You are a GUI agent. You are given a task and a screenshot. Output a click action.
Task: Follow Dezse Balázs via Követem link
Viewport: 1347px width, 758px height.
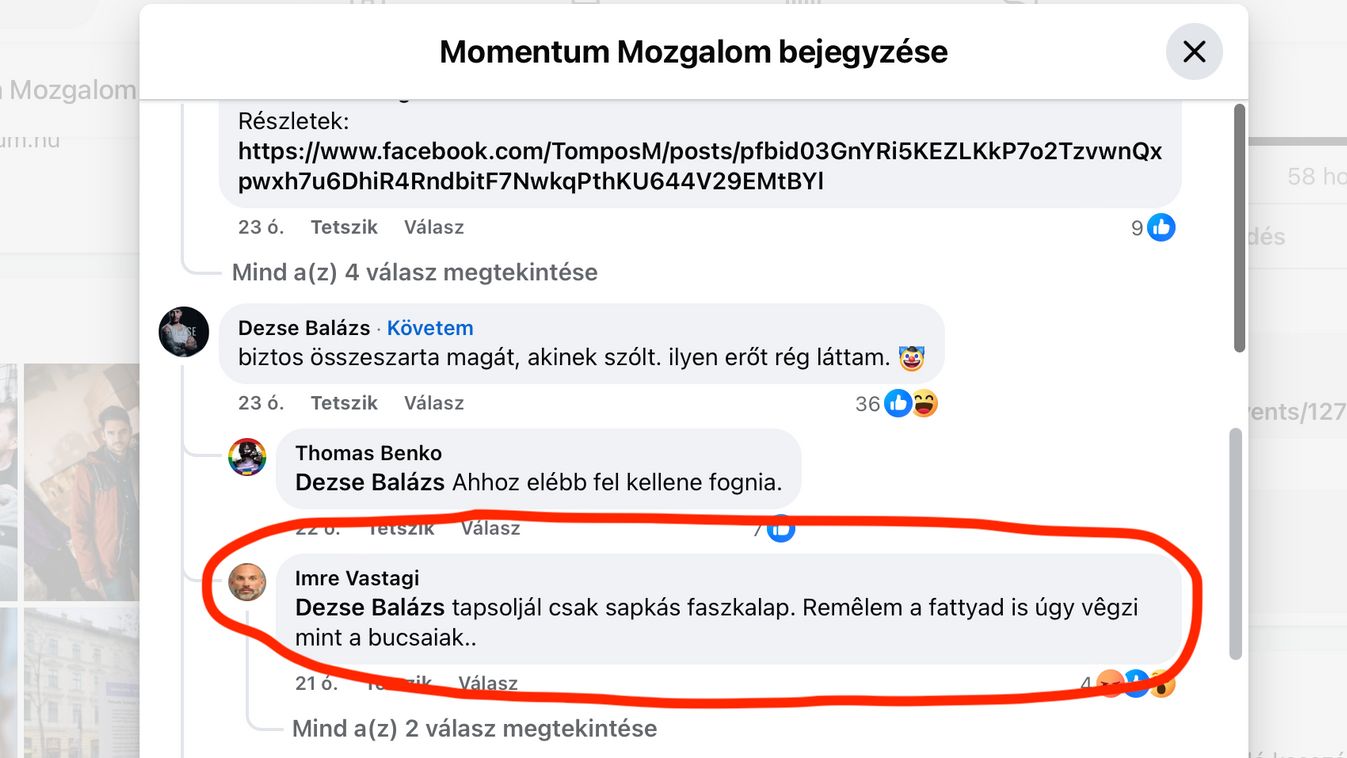point(430,328)
